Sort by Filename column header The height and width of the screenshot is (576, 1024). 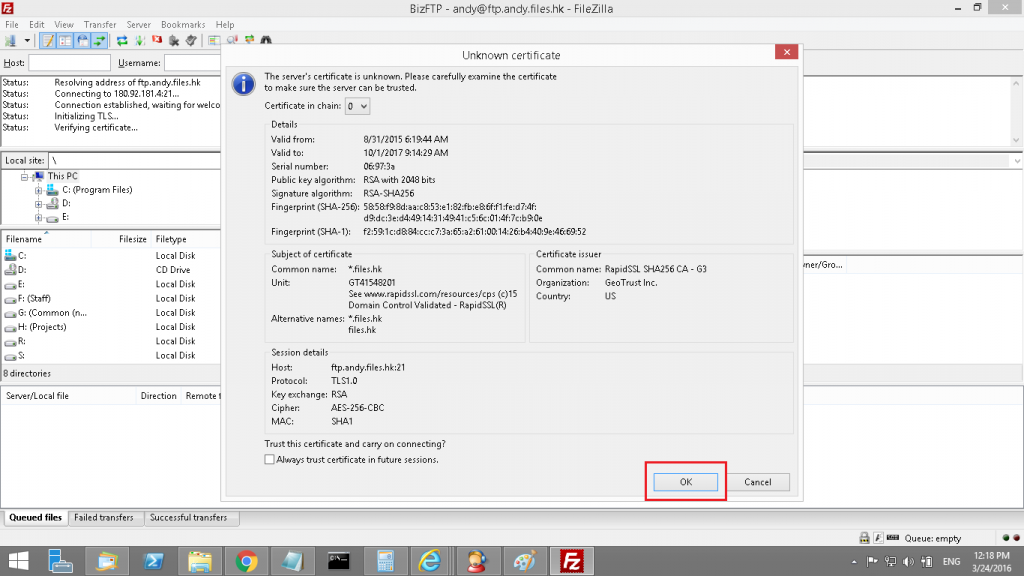click(x=46, y=239)
